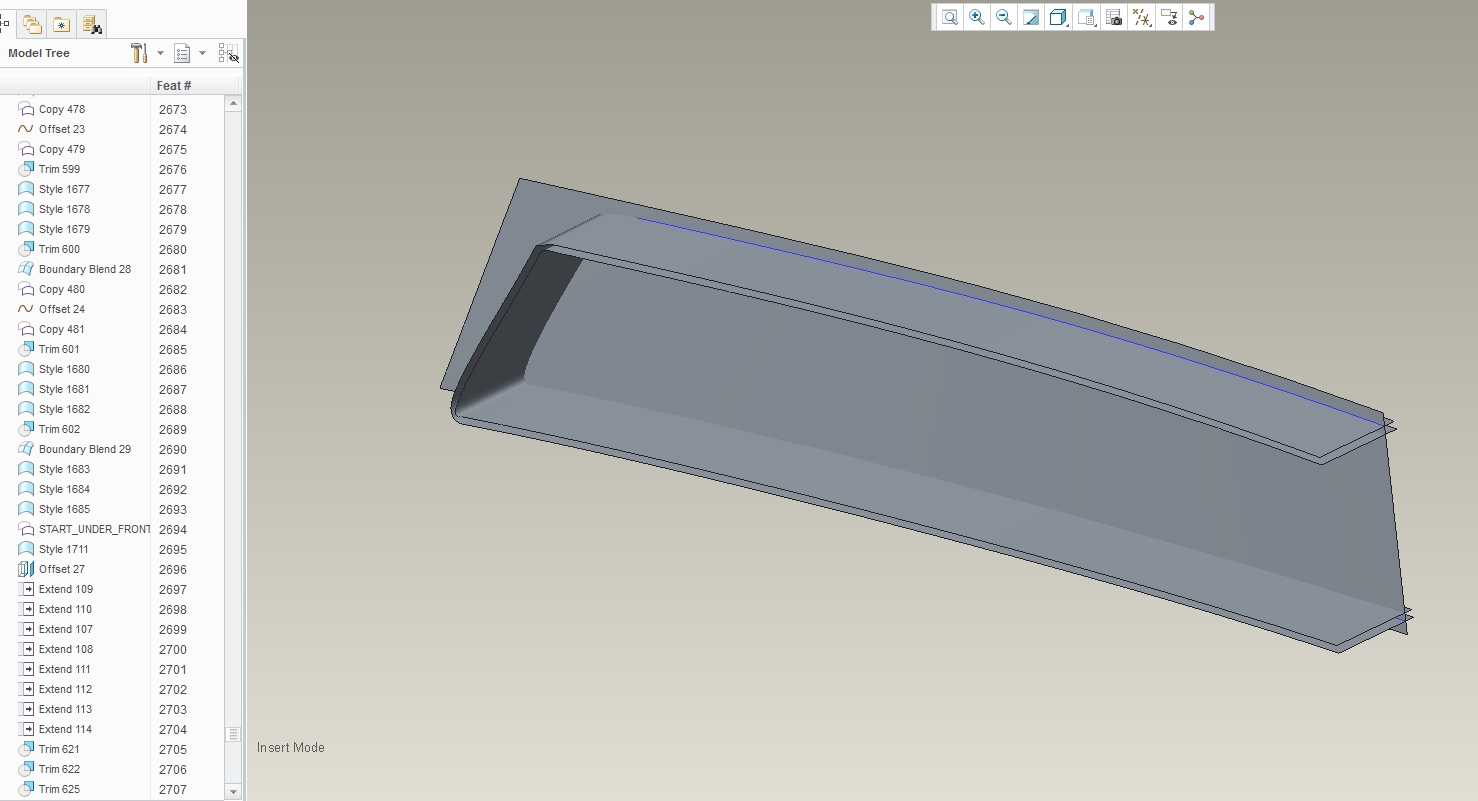Click the Copy 481 icon

coord(26,329)
